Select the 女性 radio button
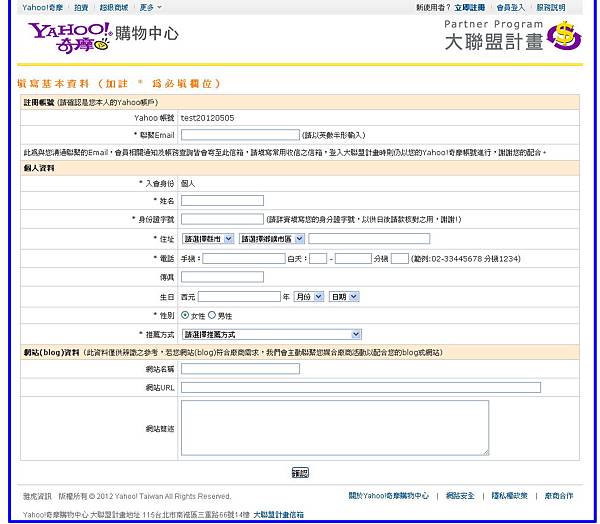The height and width of the screenshot is (524, 600). pyautogui.click(x=185, y=315)
